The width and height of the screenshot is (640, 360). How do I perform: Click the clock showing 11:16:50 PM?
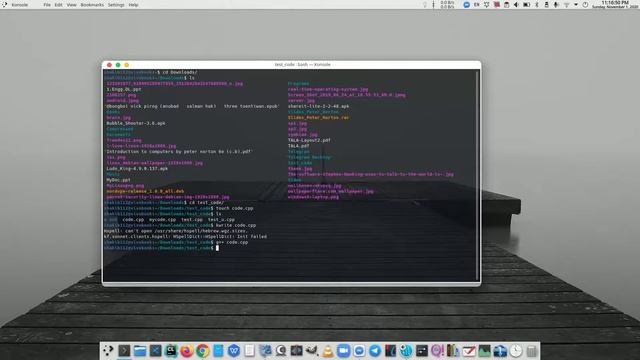click(615, 2)
